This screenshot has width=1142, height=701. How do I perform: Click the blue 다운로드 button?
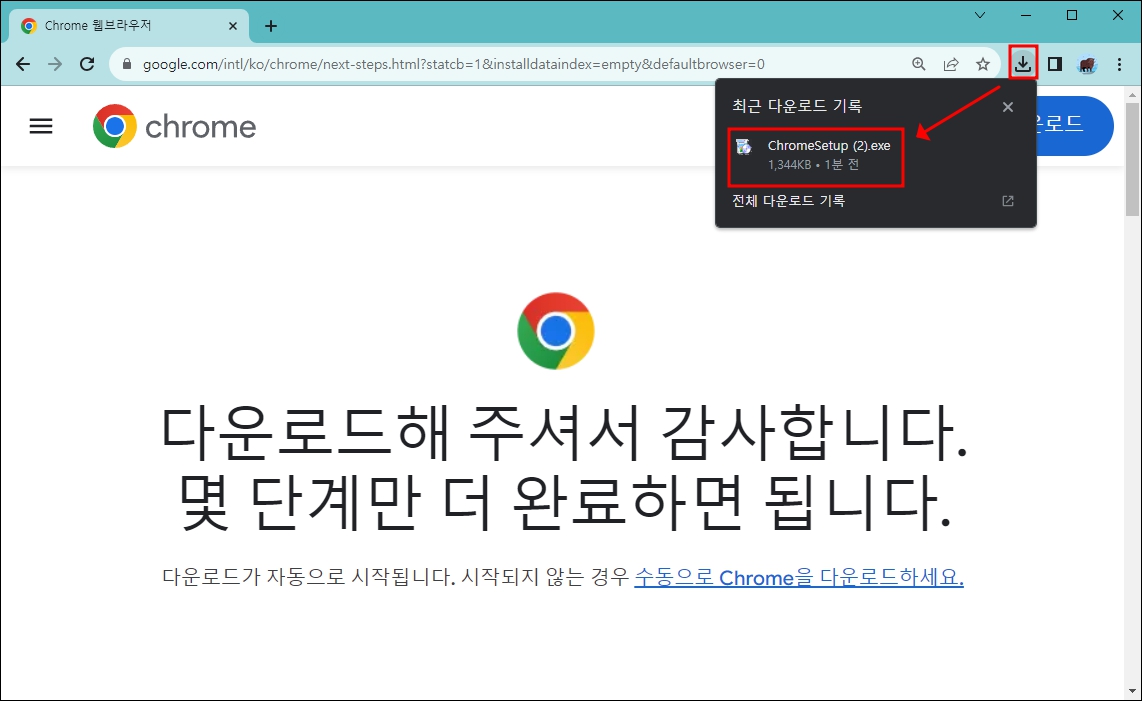[1075, 125]
